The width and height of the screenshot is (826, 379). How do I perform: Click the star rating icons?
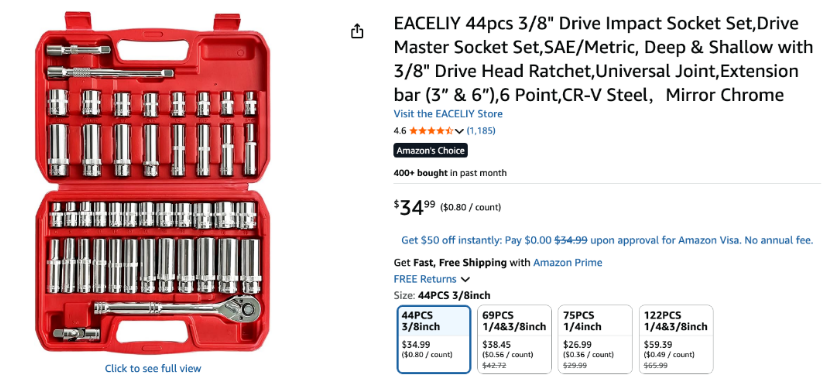click(x=431, y=131)
